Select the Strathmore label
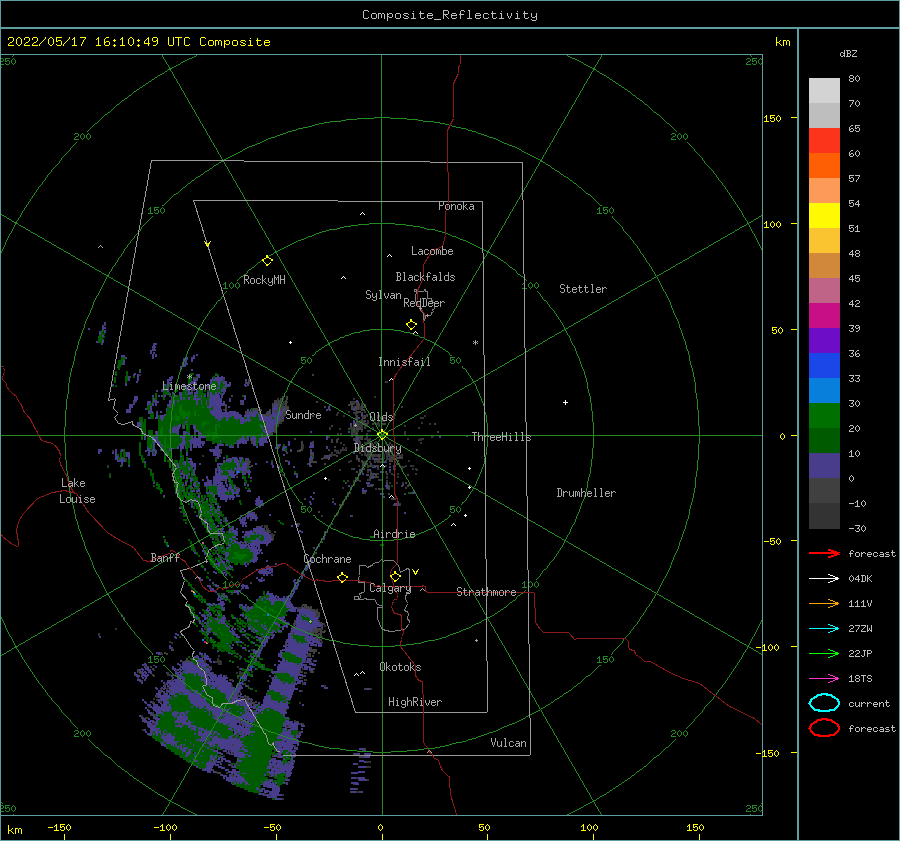 pos(487,592)
